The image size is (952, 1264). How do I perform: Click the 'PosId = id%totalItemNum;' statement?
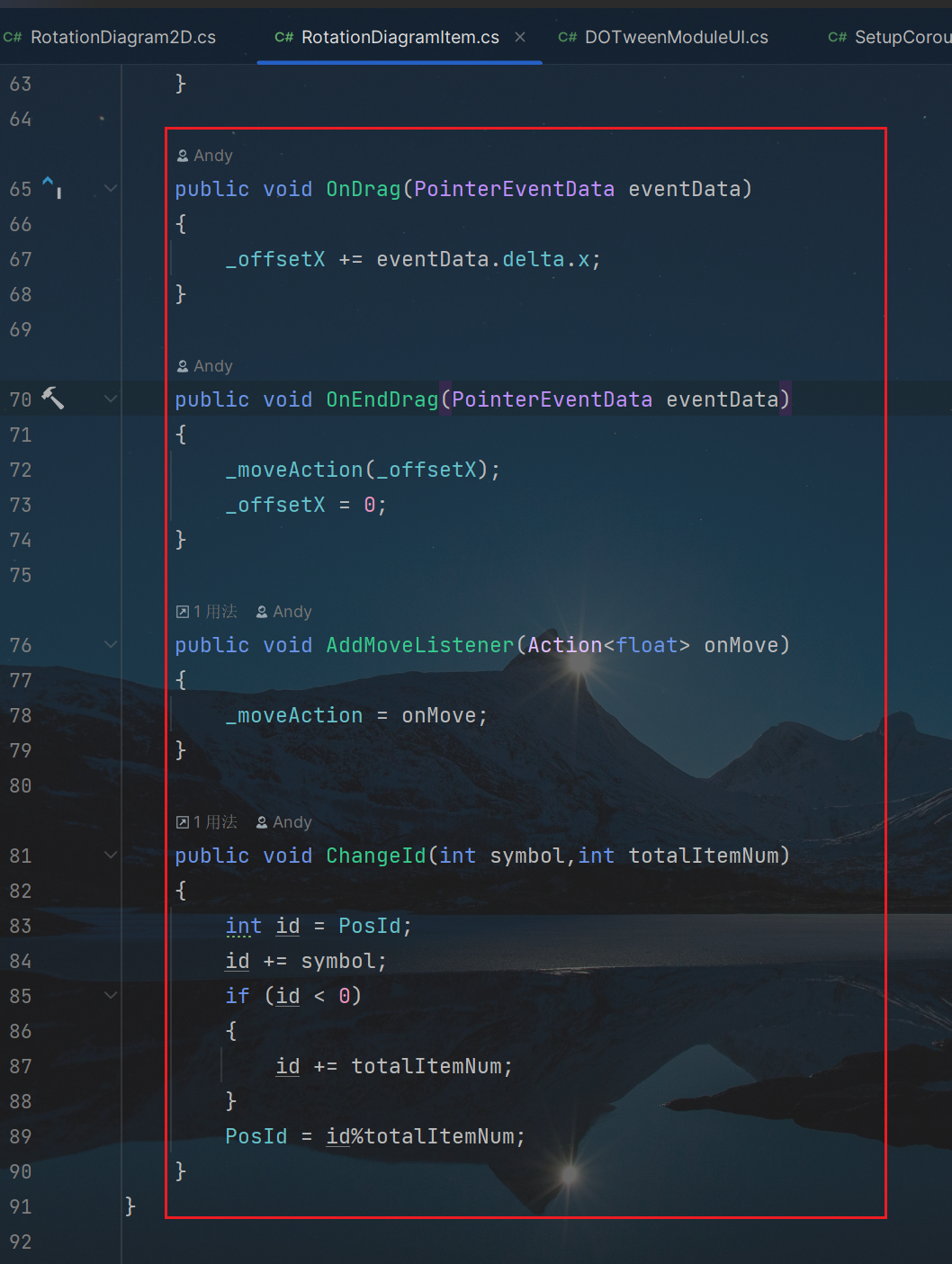[375, 1136]
